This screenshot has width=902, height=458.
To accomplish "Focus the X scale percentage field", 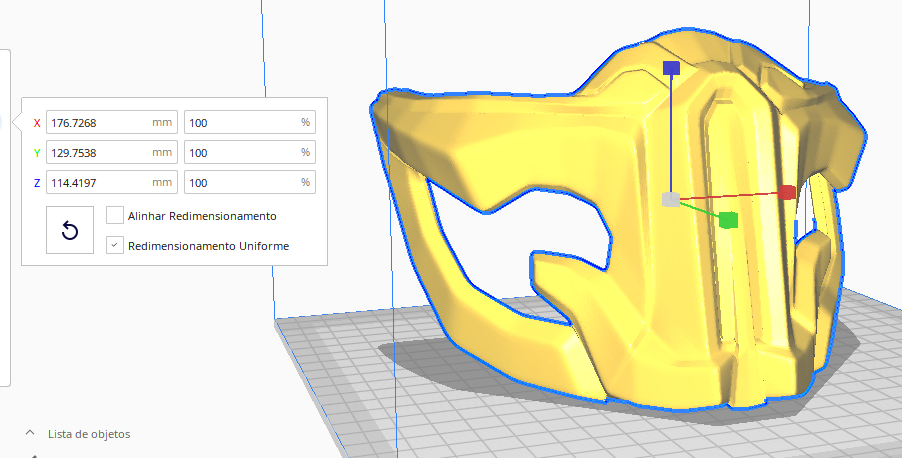I will [x=240, y=122].
